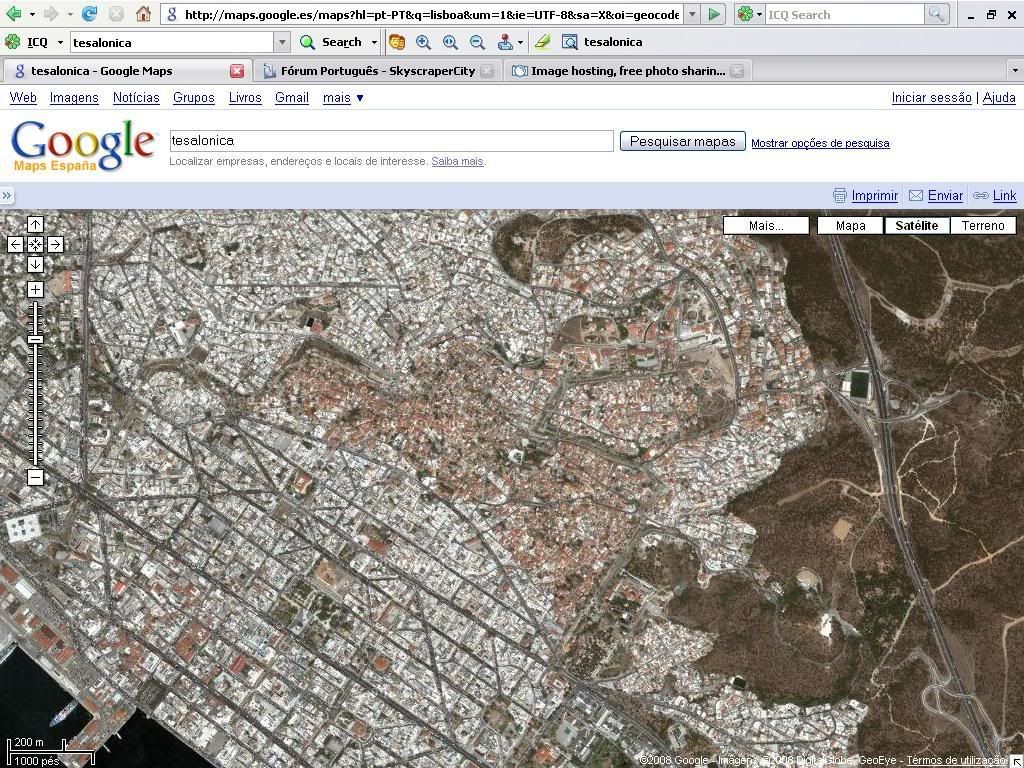Click the center map reset icon

pos(35,244)
